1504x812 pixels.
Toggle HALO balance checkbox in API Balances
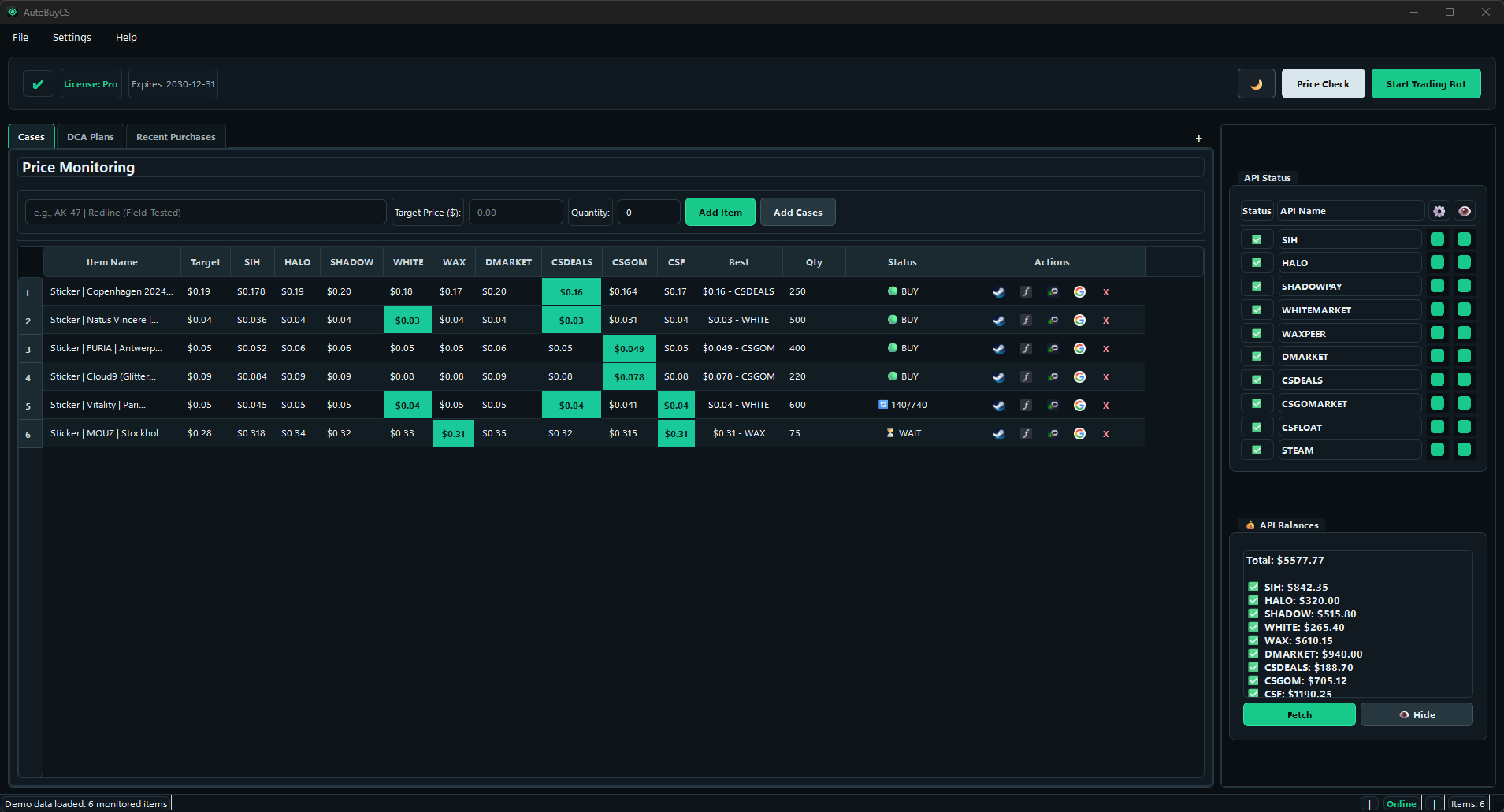point(1253,600)
